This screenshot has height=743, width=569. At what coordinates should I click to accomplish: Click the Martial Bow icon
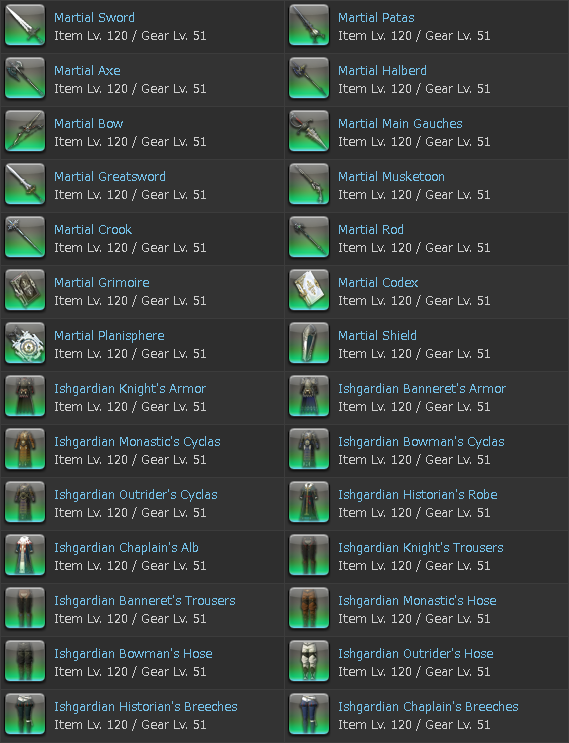(x=25, y=131)
